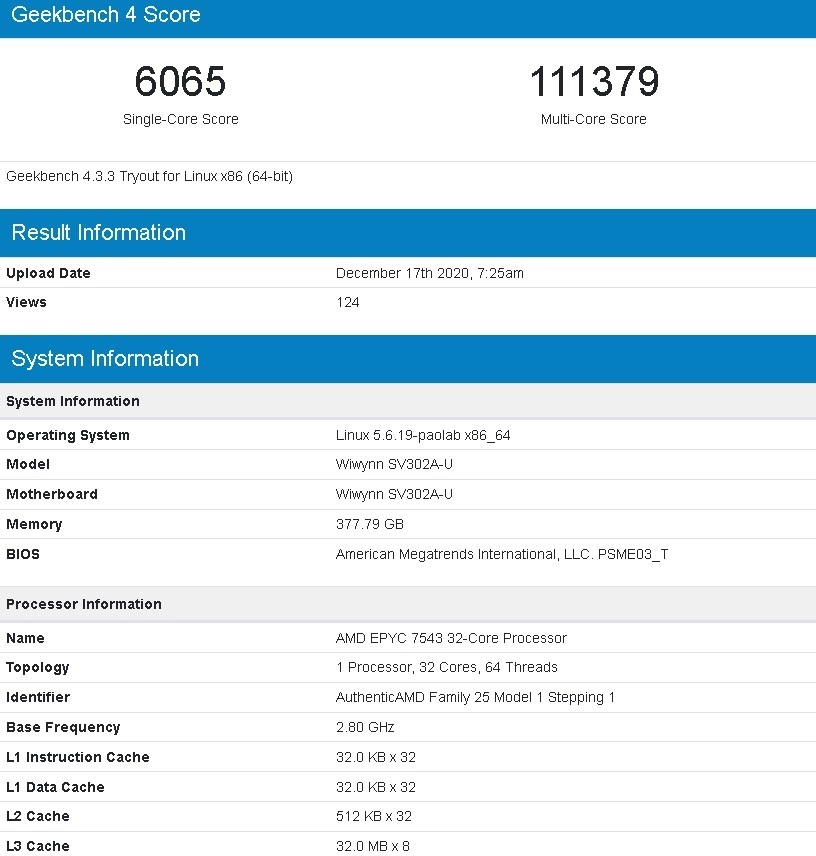This screenshot has height=856, width=816.
Task: Select the memory value '377.79 GB'
Action: (x=370, y=524)
